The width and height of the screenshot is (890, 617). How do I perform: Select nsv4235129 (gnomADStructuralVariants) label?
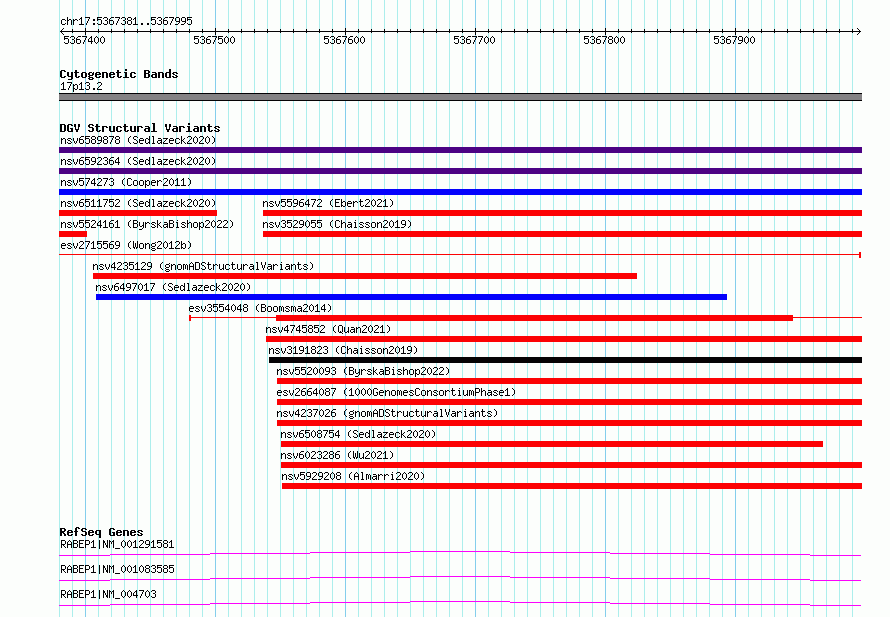(x=203, y=266)
